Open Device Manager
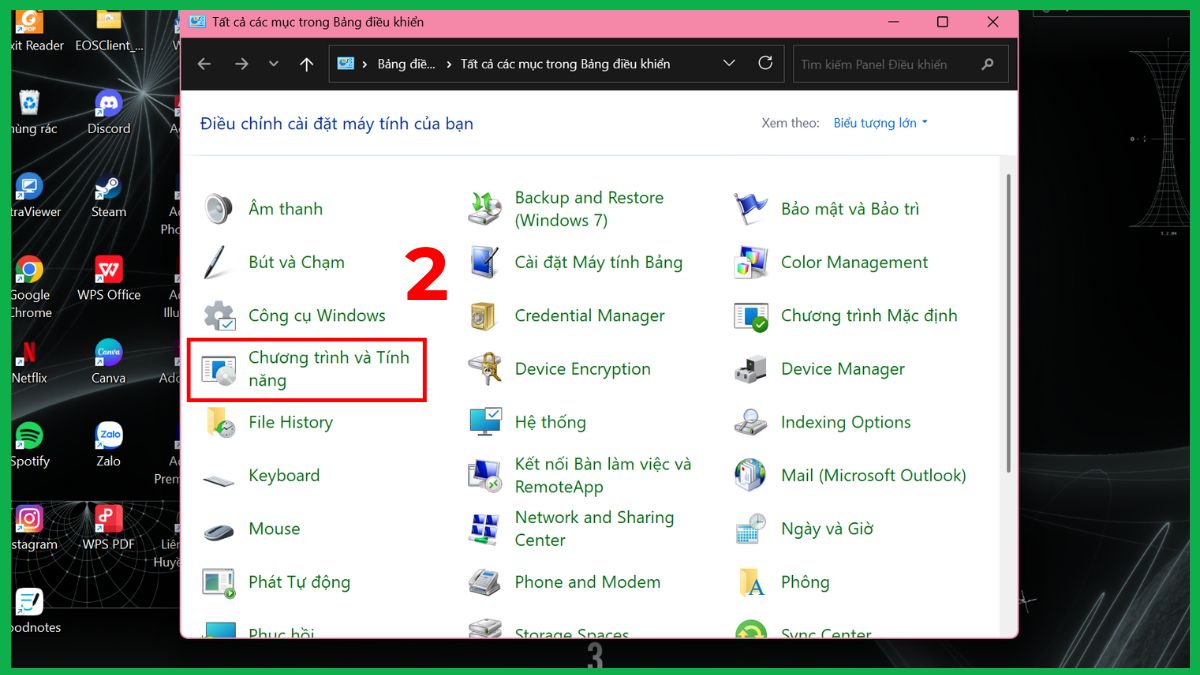Screen dimensions: 1200x675 tap(842, 369)
